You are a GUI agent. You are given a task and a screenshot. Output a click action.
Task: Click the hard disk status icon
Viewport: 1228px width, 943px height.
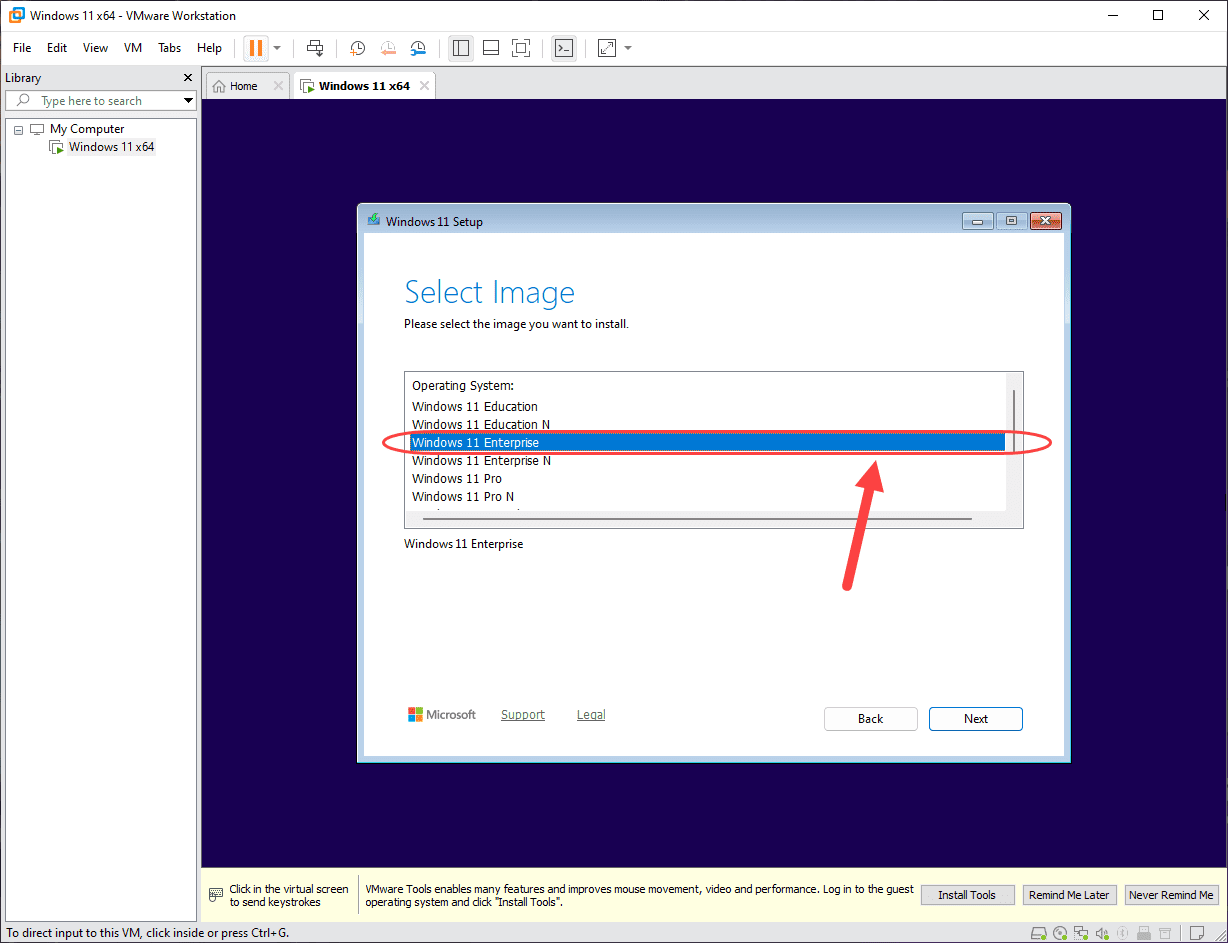(x=1039, y=933)
